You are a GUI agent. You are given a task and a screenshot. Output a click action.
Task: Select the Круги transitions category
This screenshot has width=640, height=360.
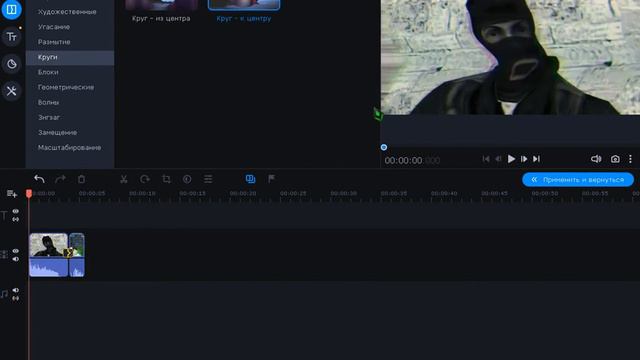pos(70,57)
